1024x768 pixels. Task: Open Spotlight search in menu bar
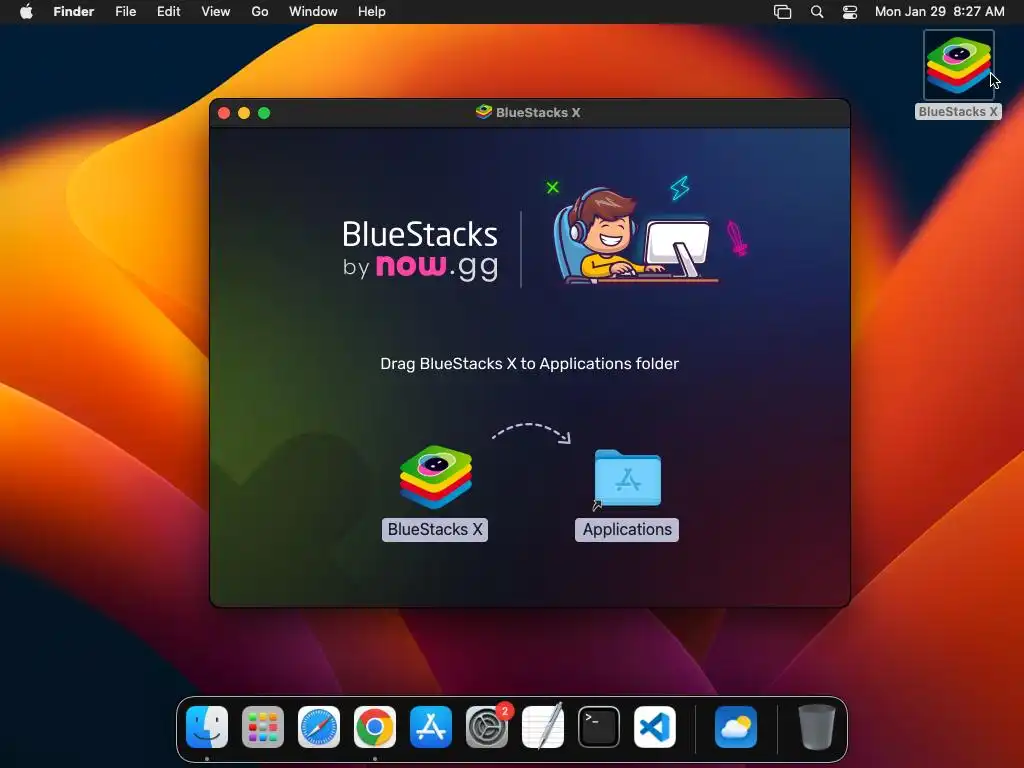(x=817, y=12)
